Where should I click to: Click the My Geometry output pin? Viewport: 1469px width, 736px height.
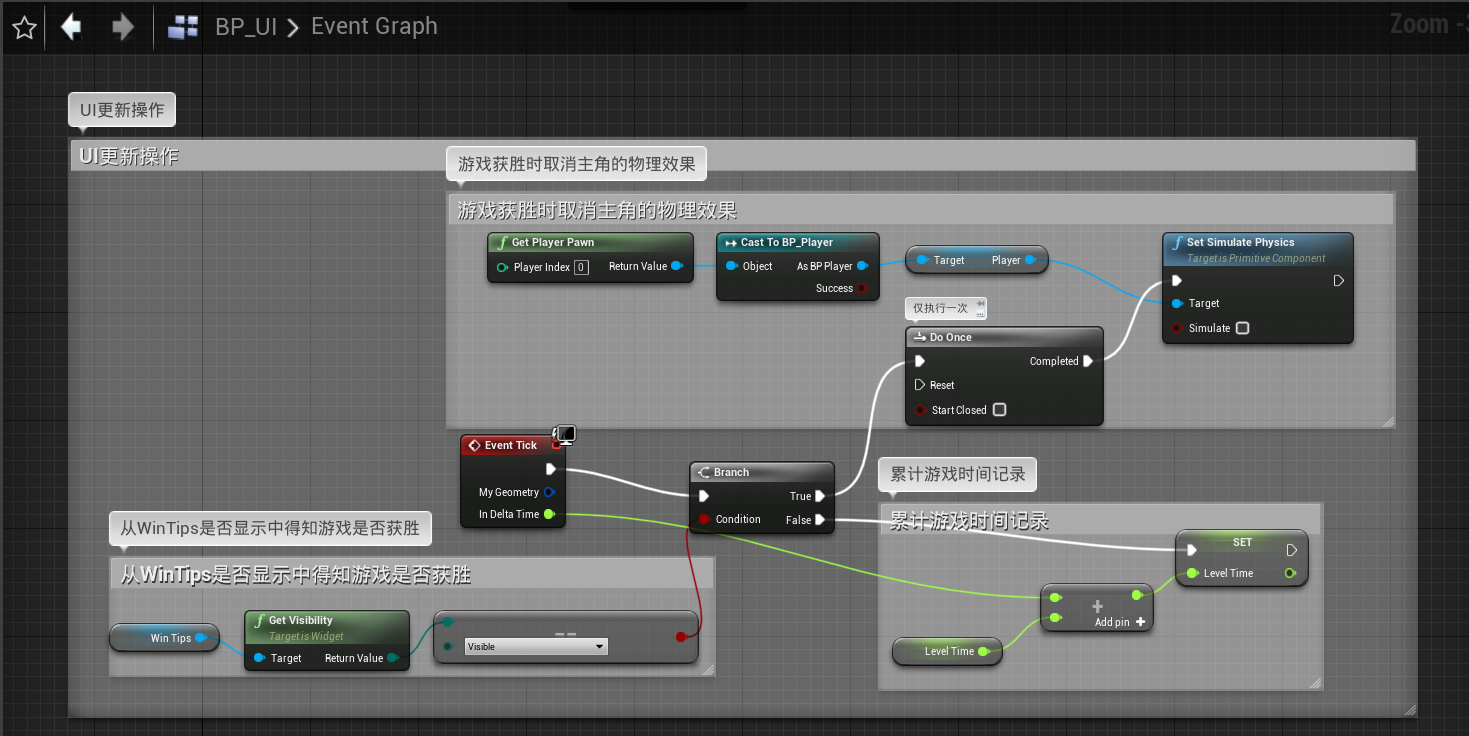click(x=549, y=492)
